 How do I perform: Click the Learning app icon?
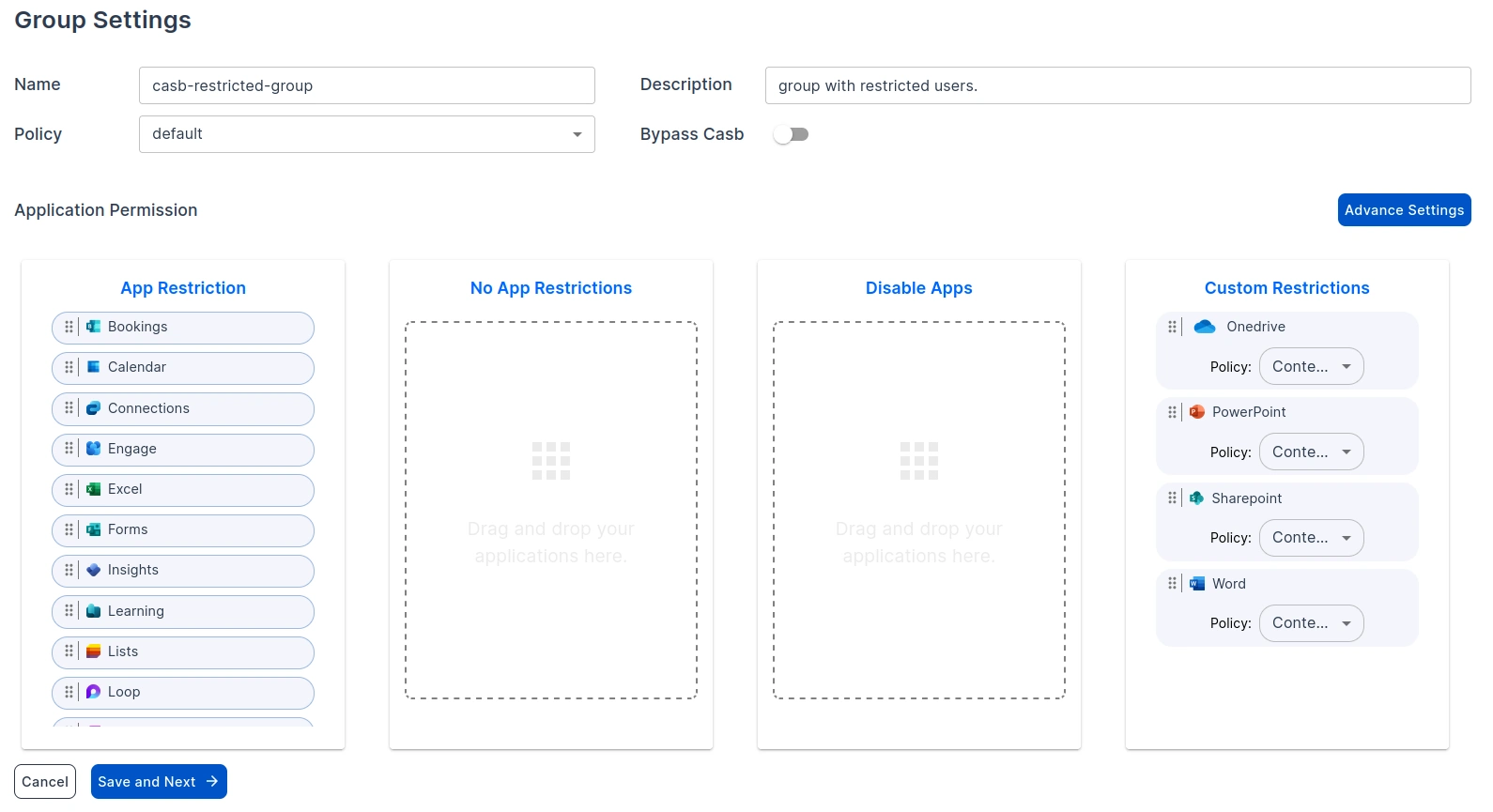[94, 611]
